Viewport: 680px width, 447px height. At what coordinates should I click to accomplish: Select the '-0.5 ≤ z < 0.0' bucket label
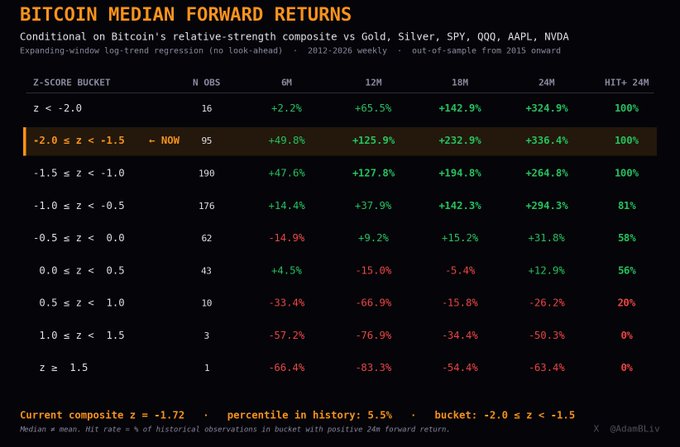79,238
